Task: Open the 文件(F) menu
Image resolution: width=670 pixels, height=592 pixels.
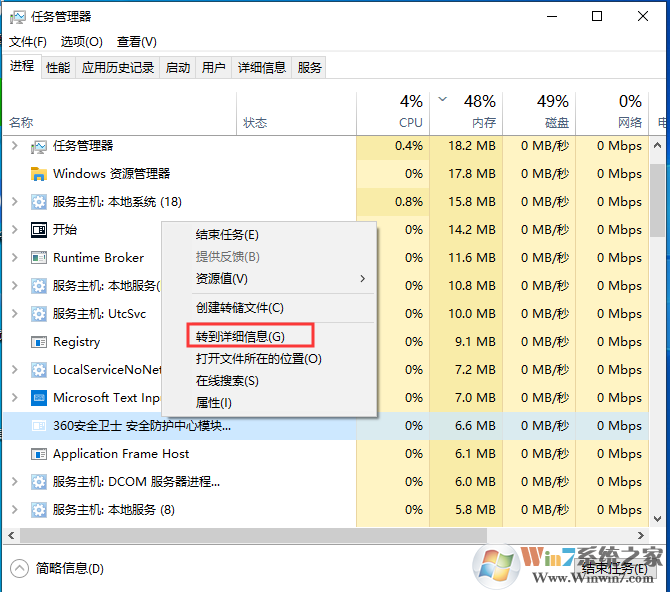Action: 28,42
